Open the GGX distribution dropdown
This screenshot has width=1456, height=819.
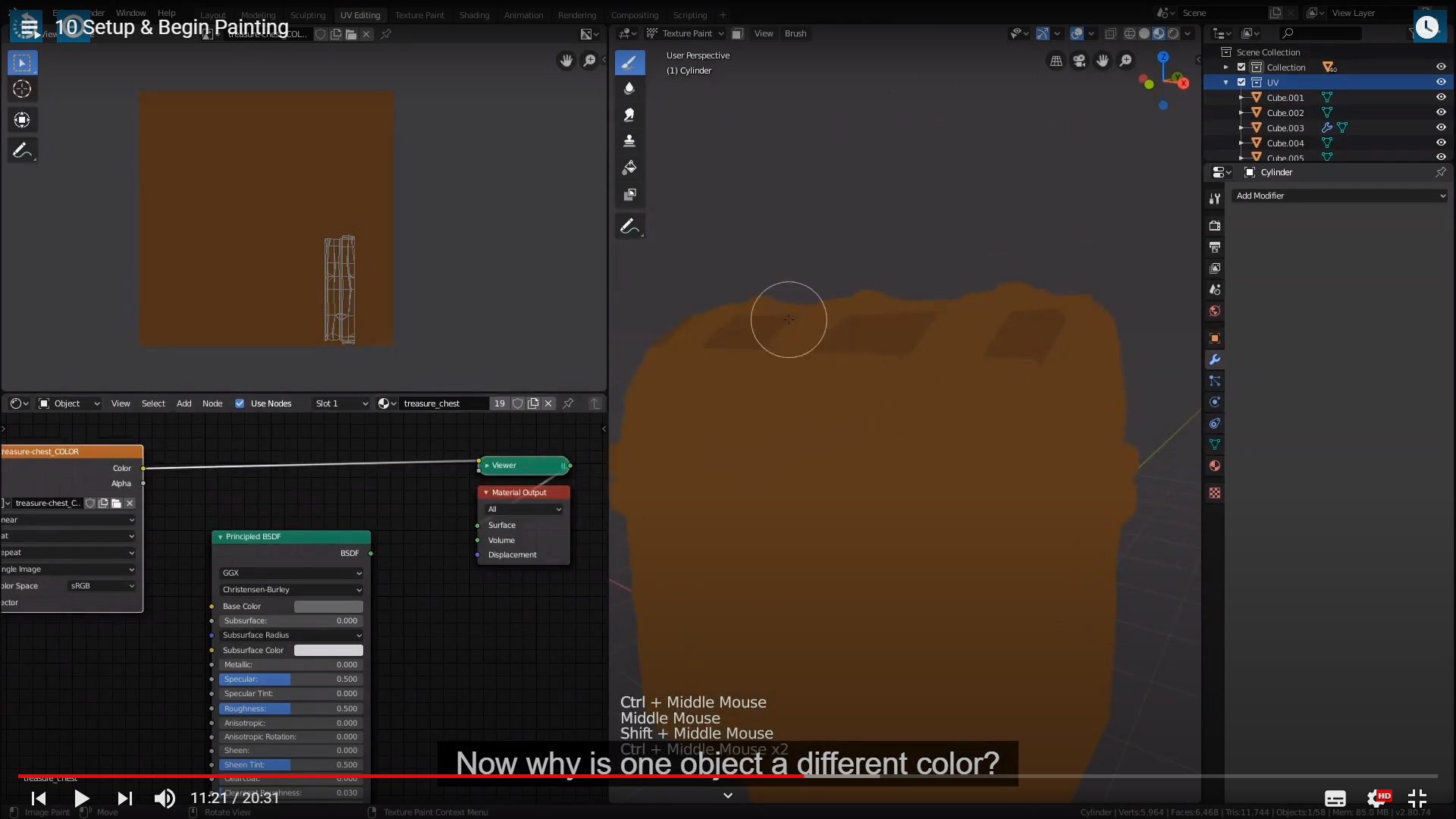click(x=291, y=573)
